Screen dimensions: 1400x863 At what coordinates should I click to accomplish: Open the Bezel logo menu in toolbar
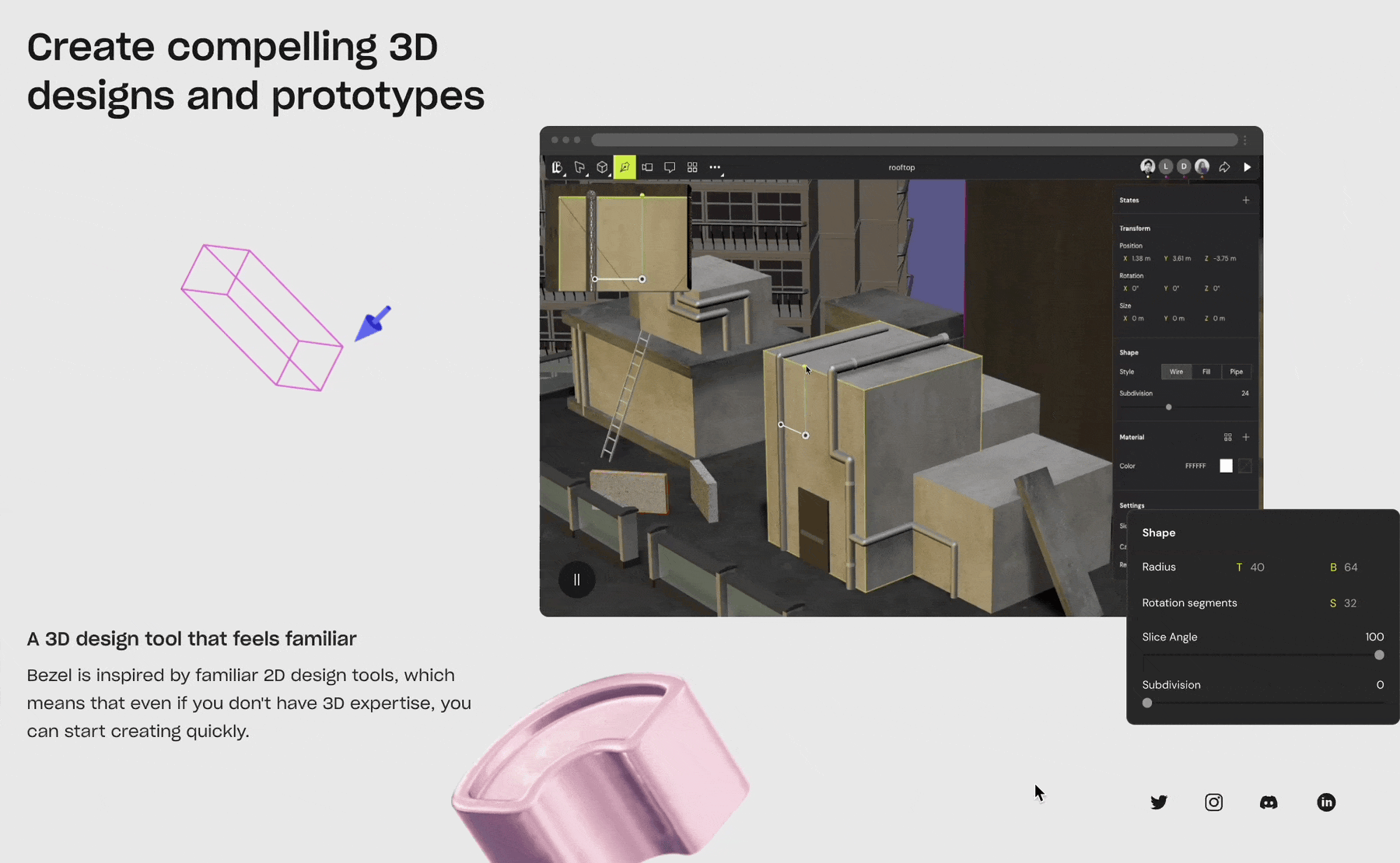[557, 167]
